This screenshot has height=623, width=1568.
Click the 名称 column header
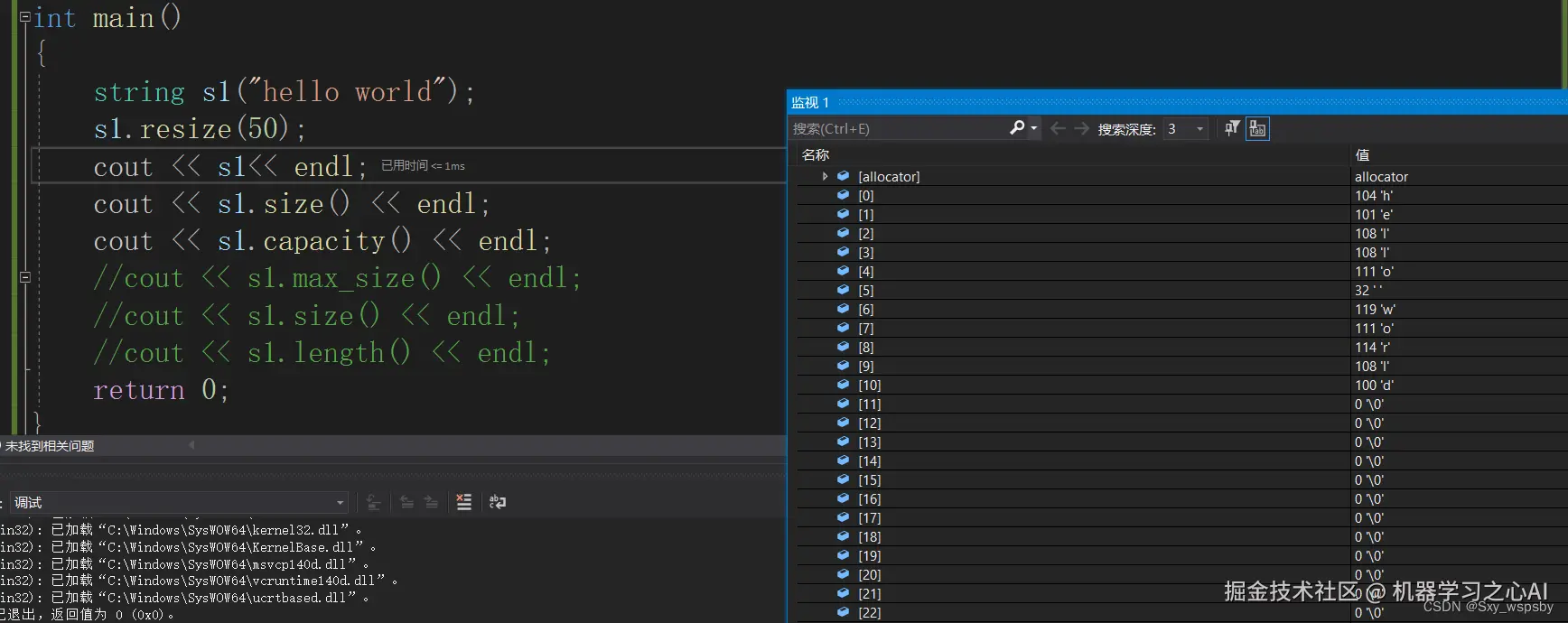pyautogui.click(x=816, y=154)
